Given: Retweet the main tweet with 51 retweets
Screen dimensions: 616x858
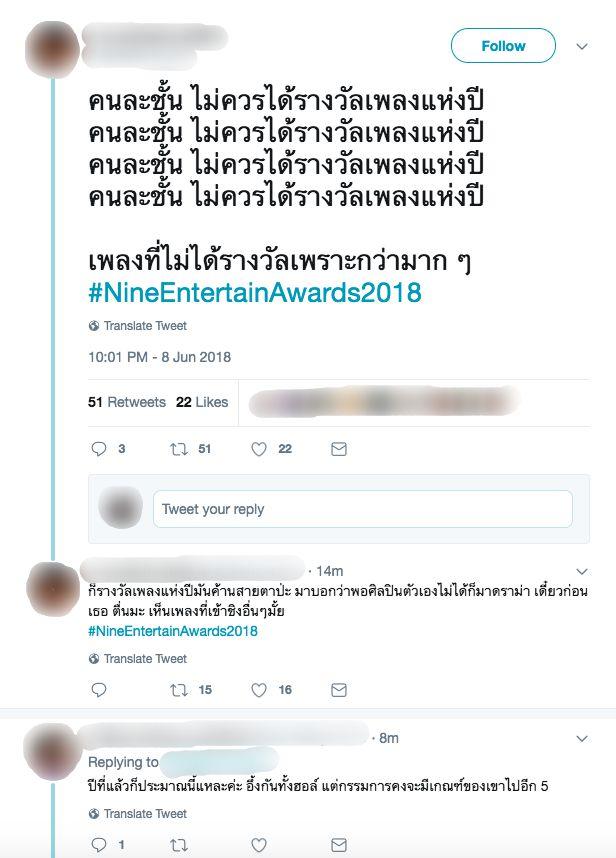Looking at the screenshot, I should click(179, 449).
